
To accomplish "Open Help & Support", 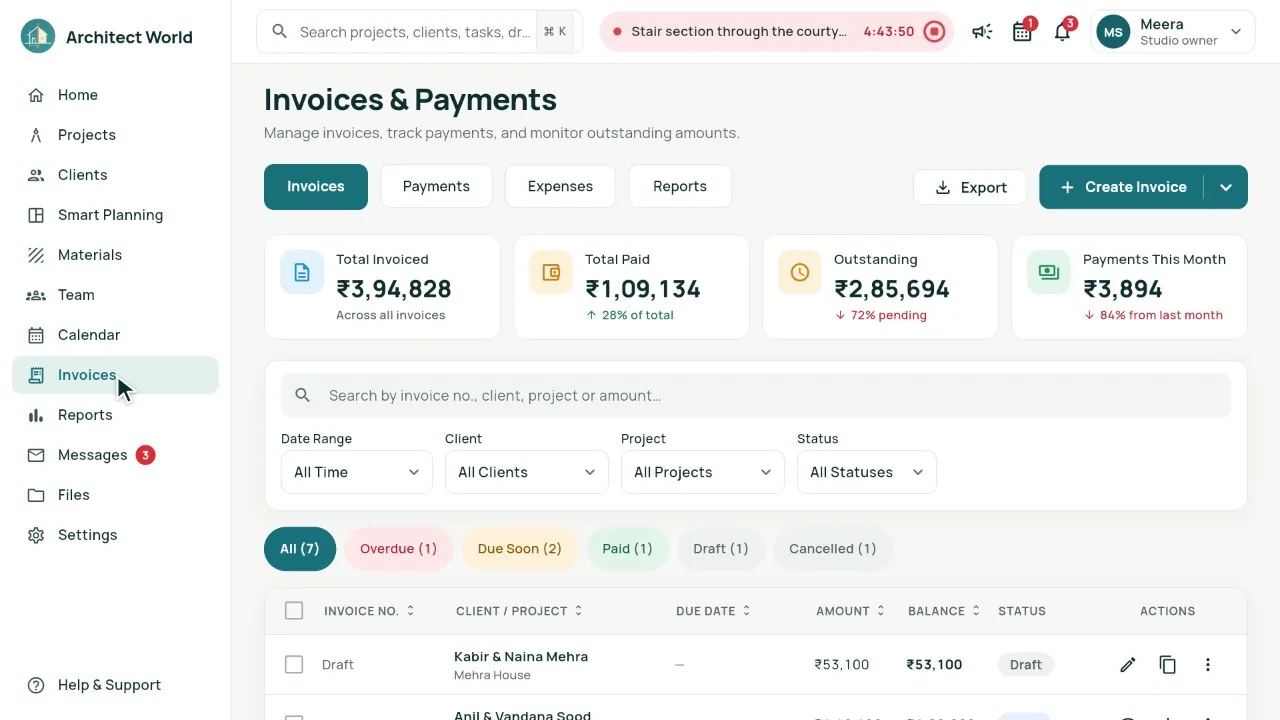I will (x=115, y=685).
